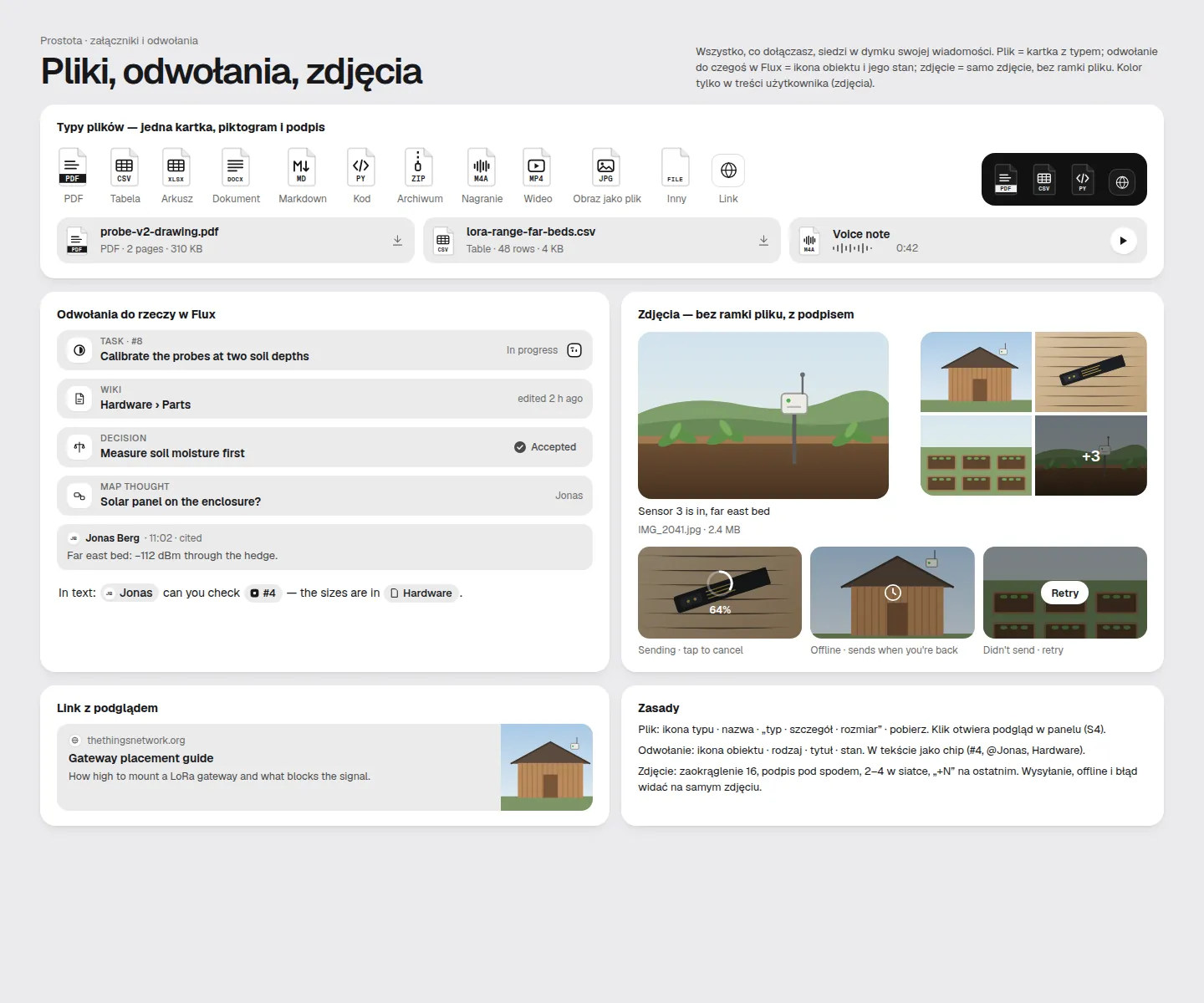The width and height of the screenshot is (1204, 1003).
Task: Click the dark panel PY code icon
Action: [1083, 179]
